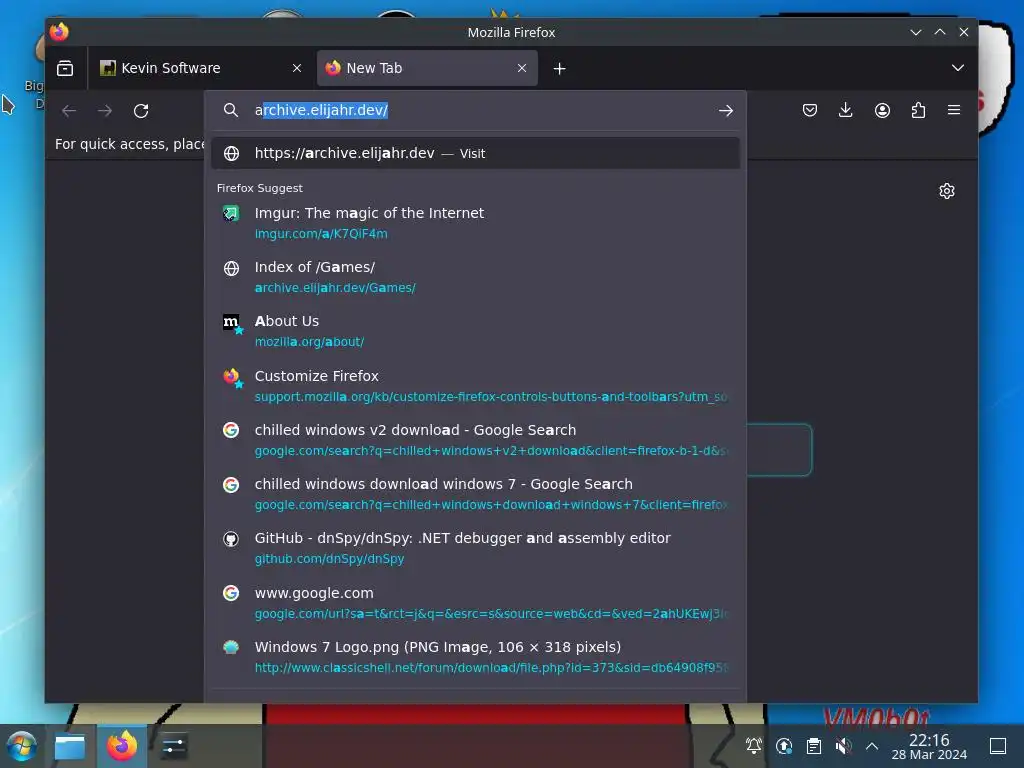Image resolution: width=1024 pixels, height=768 pixels.
Task: Focus the page search box behind dropdown
Action: click(778, 449)
